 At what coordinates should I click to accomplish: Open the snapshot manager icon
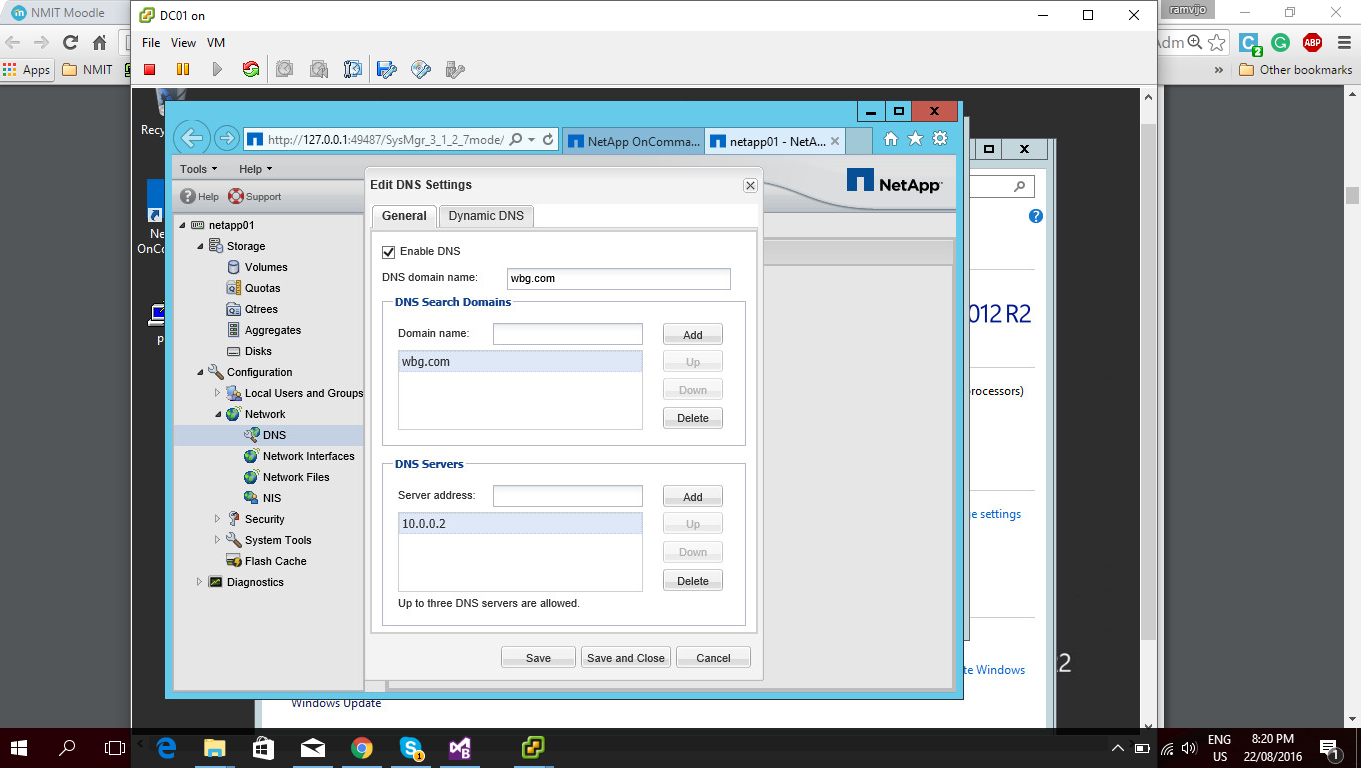[x=352, y=69]
